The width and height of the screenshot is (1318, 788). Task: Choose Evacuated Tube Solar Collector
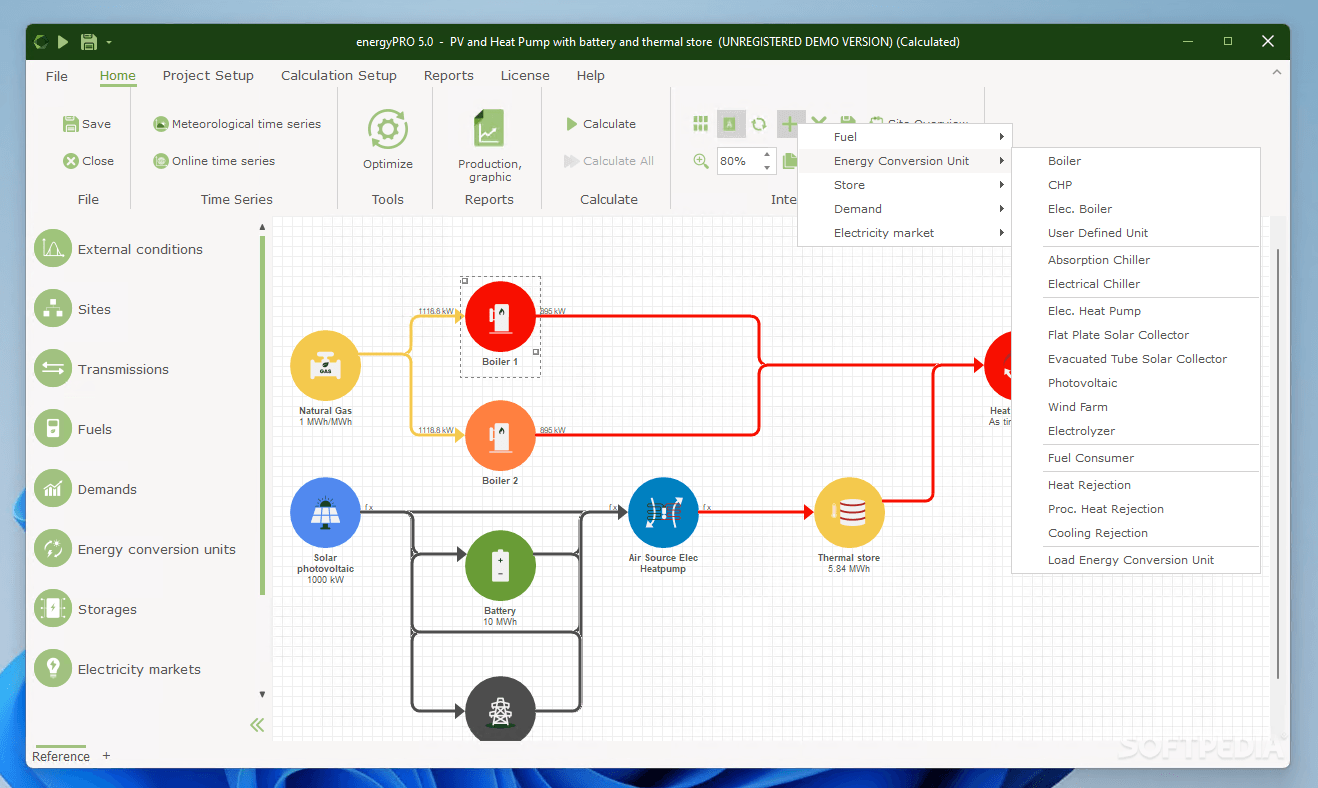(1136, 359)
